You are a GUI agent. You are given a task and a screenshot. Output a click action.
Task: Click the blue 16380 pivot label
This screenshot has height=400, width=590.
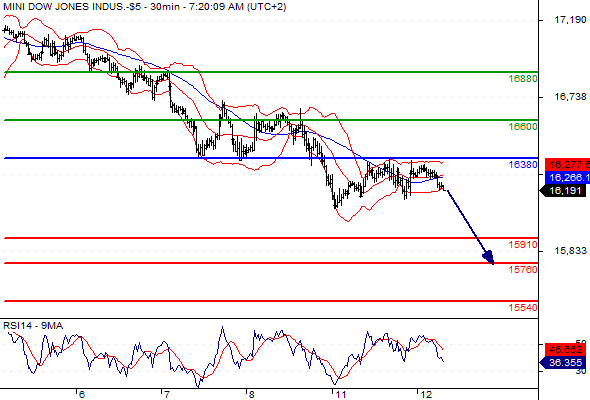(523, 164)
